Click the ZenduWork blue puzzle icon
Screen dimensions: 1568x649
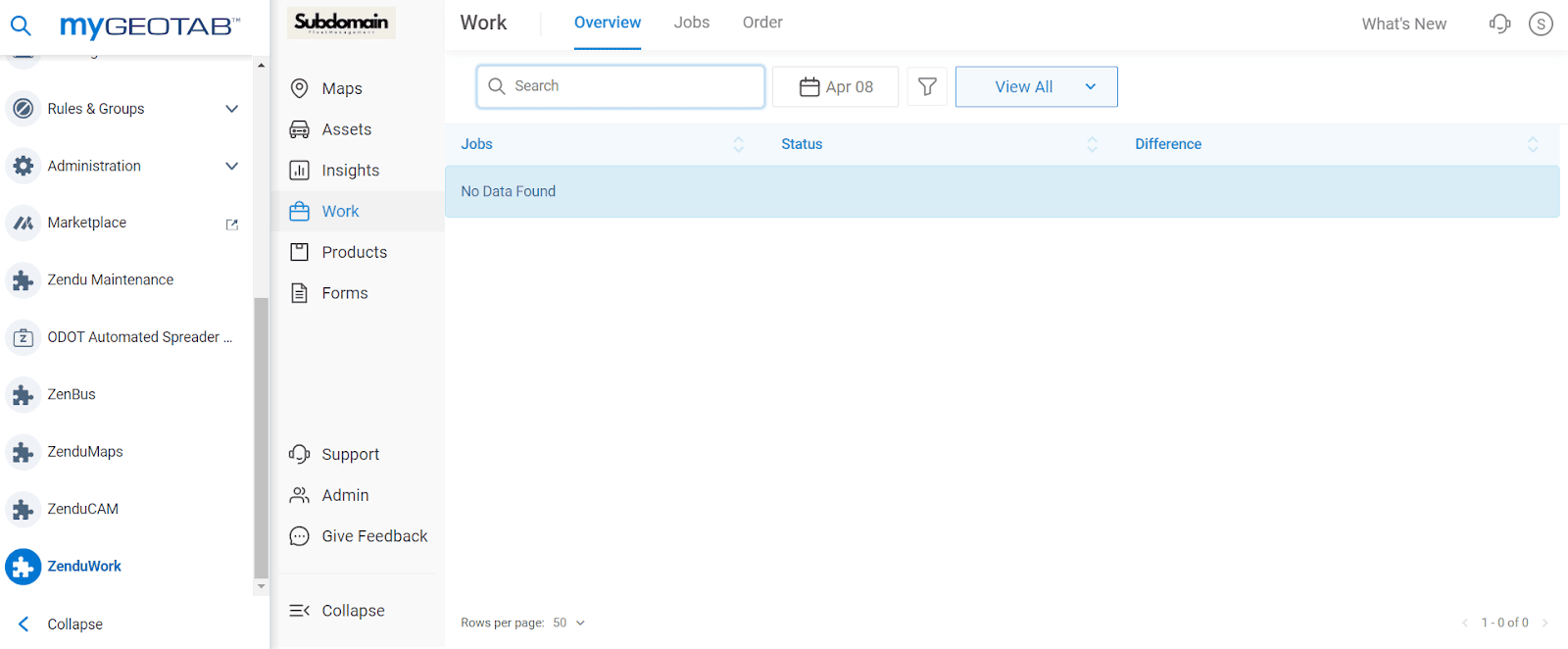24,567
